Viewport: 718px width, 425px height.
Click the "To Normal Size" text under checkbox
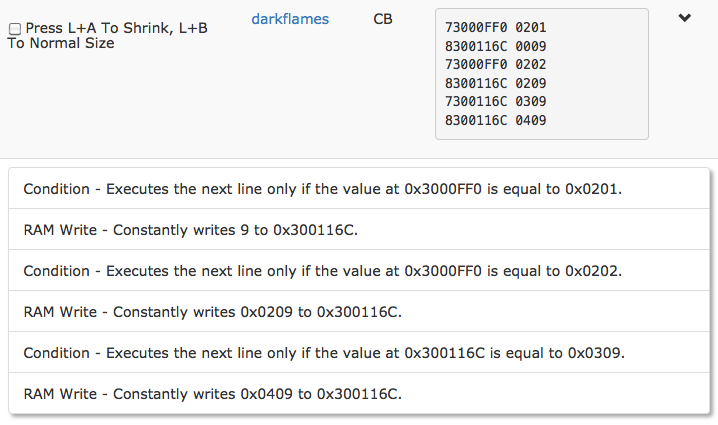coord(62,44)
